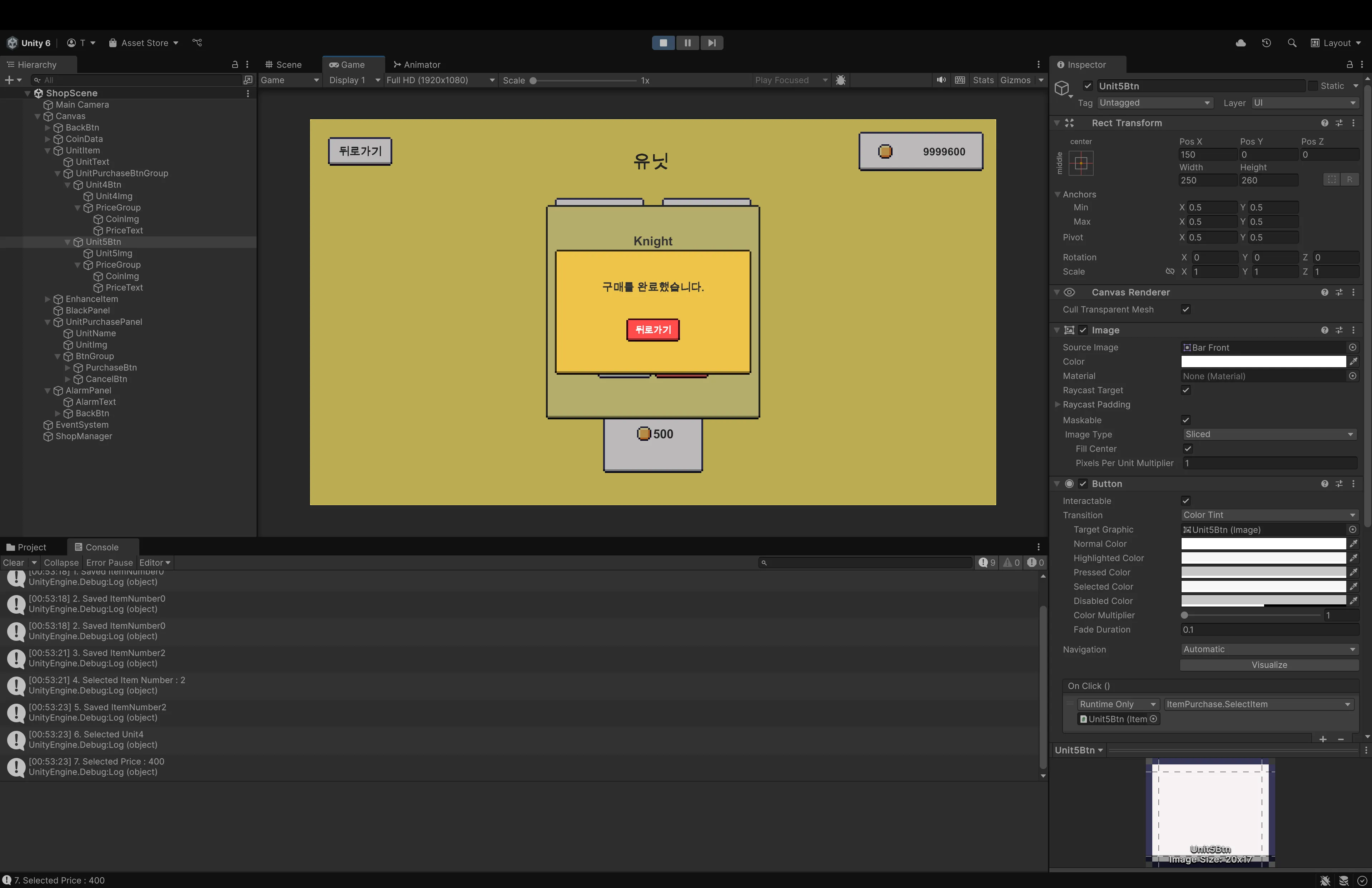Open the Normal Color swatch
The width and height of the screenshot is (1372, 888).
point(1263,544)
